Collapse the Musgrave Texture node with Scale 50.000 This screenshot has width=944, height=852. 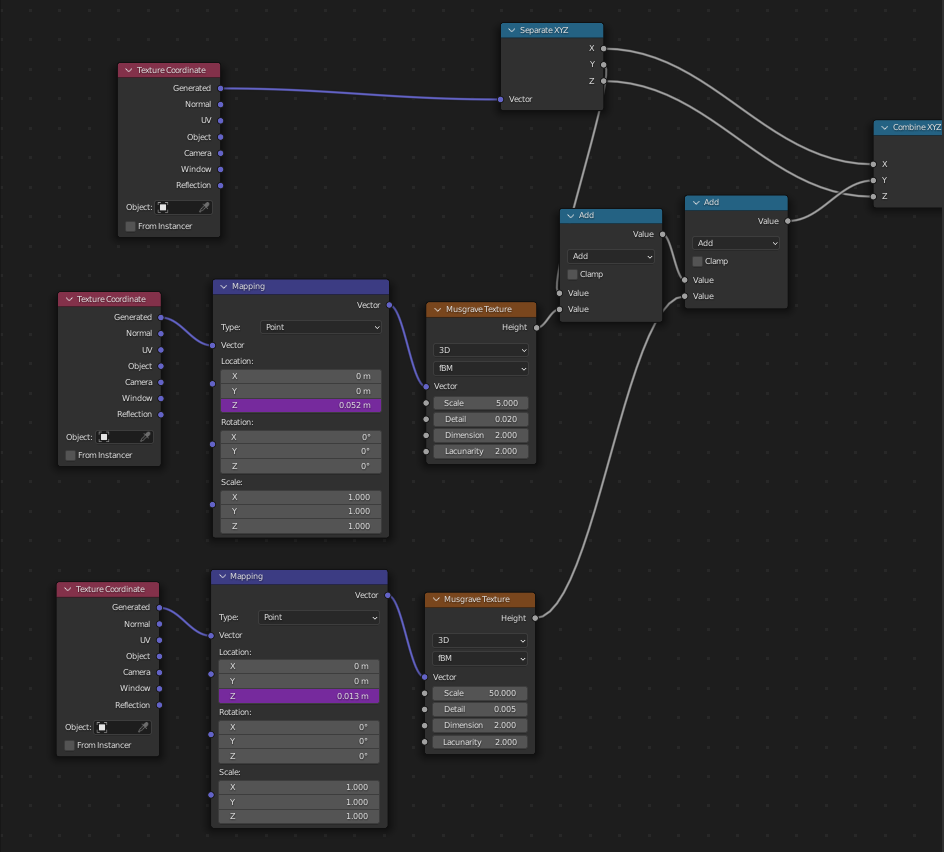tap(435, 599)
